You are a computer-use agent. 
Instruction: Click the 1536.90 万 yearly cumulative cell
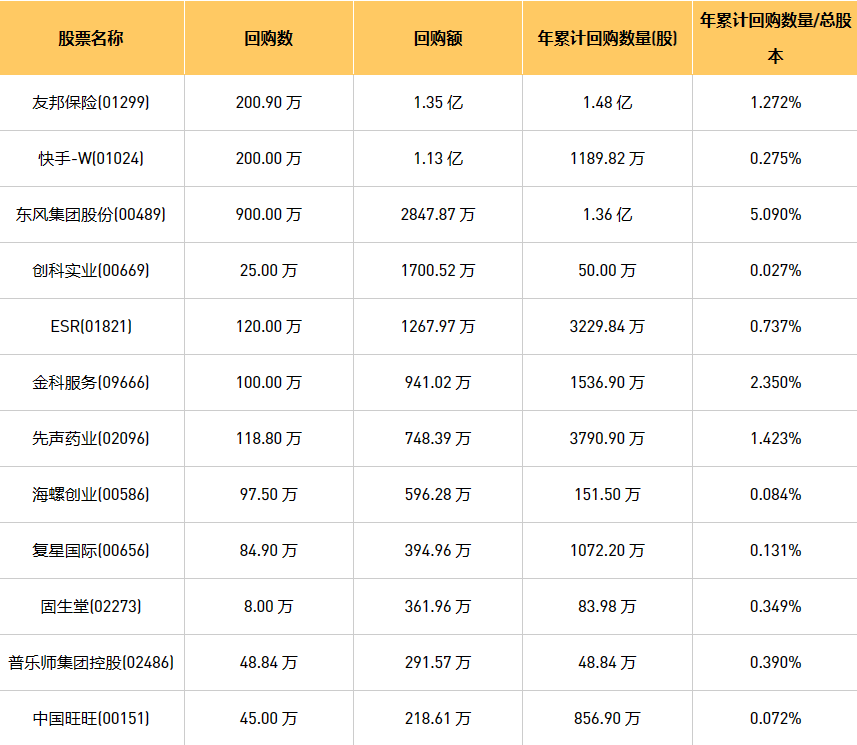pos(607,383)
